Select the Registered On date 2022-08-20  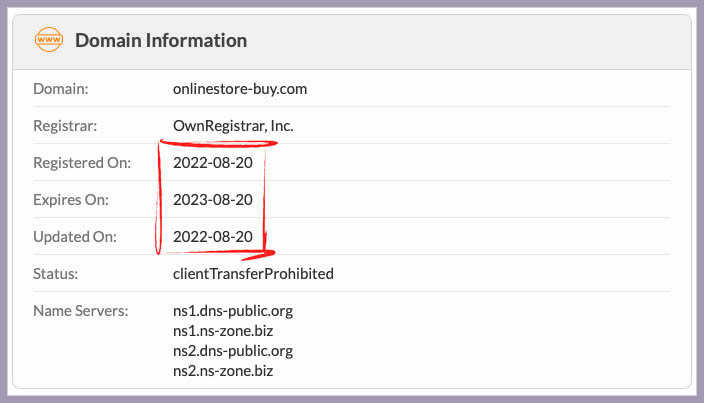coord(212,163)
